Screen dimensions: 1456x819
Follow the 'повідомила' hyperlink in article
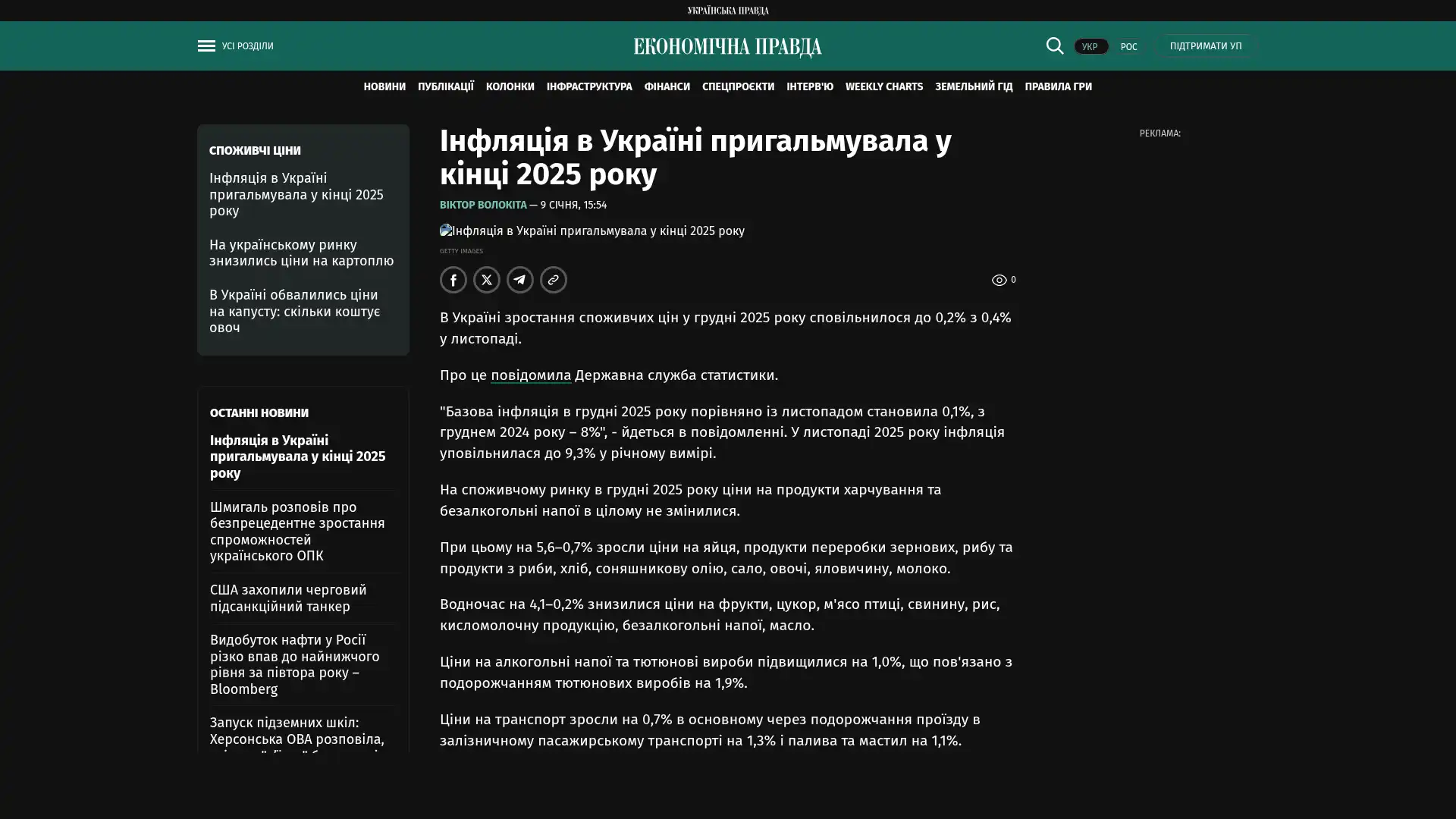click(x=530, y=375)
